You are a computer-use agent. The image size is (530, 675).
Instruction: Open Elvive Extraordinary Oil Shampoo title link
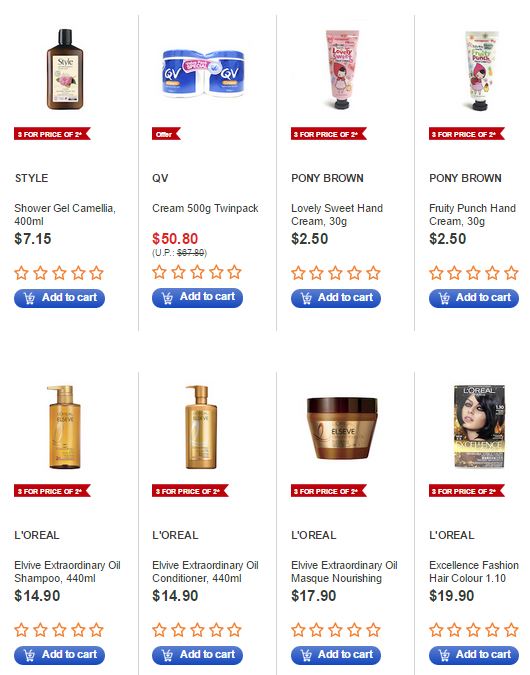[x=67, y=571]
